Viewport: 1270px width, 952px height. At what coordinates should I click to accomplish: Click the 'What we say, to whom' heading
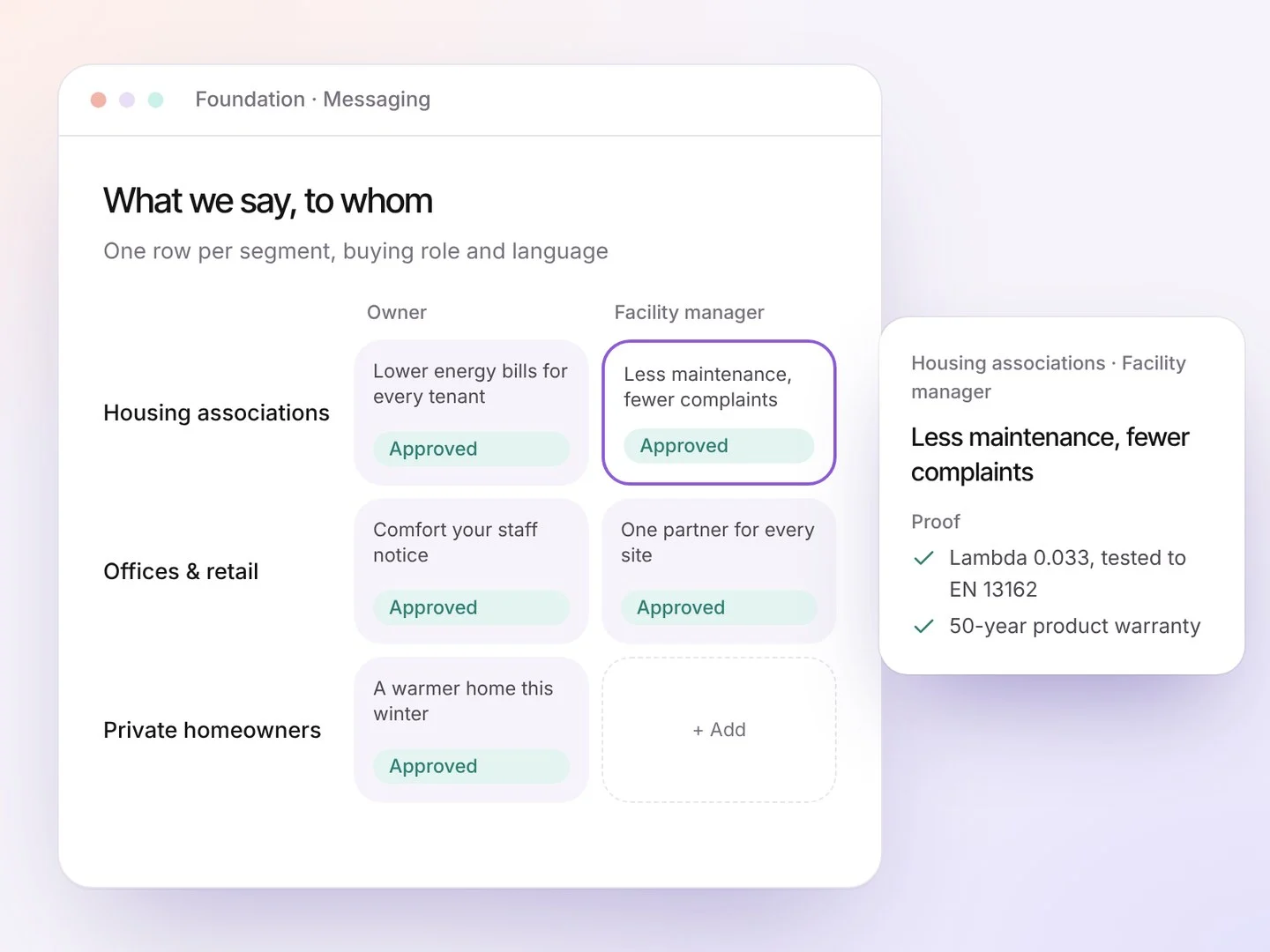point(268,201)
